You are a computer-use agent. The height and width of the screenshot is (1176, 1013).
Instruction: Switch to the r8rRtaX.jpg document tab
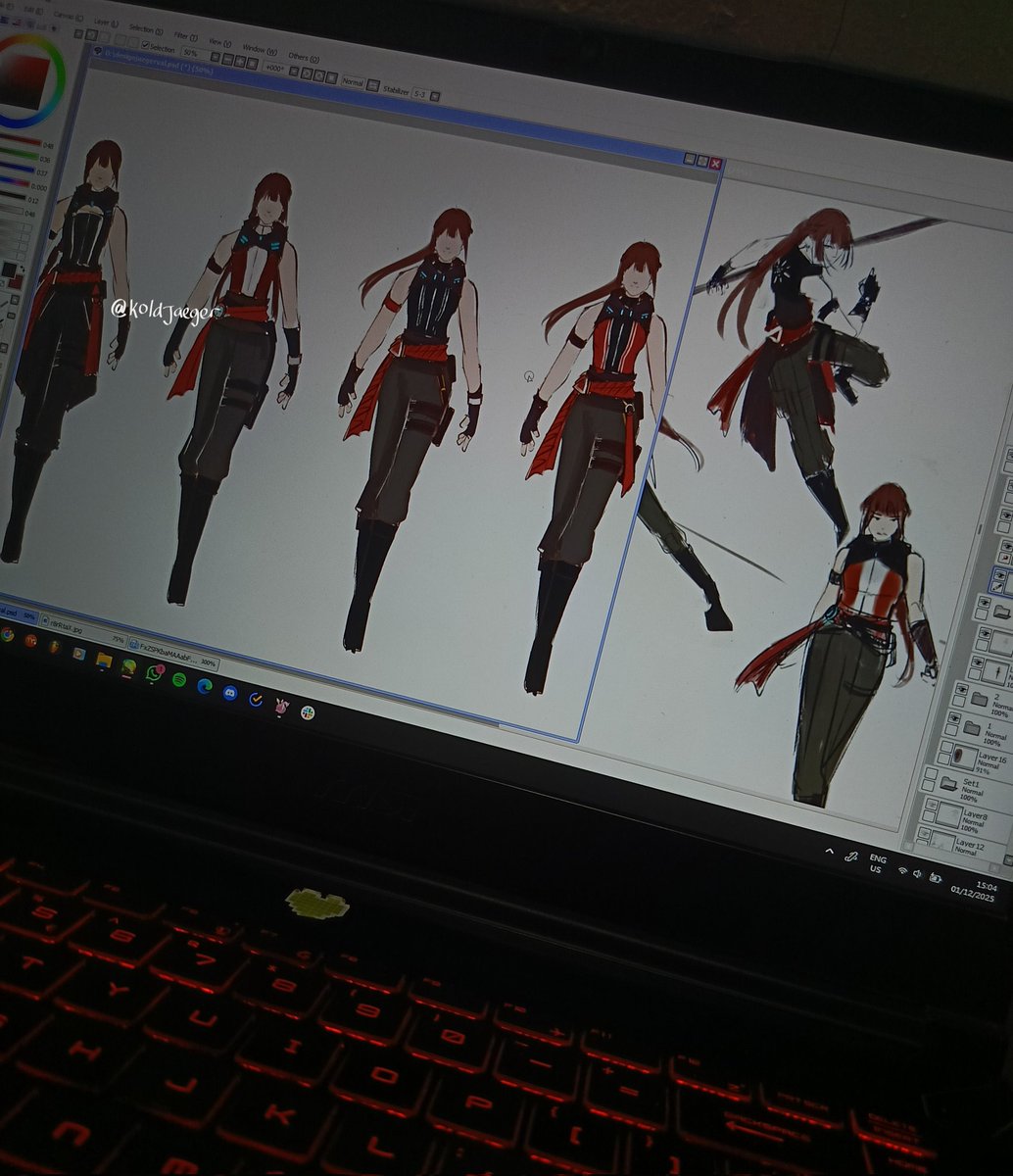(x=83, y=631)
